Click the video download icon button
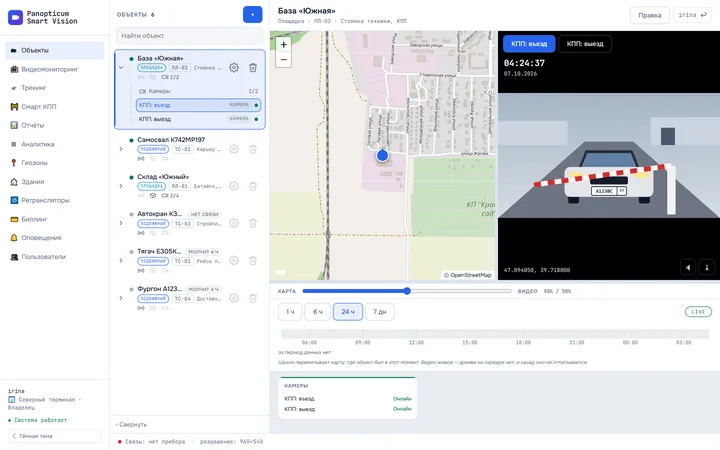Image resolution: width=720 pixels, height=450 pixels. point(707,267)
